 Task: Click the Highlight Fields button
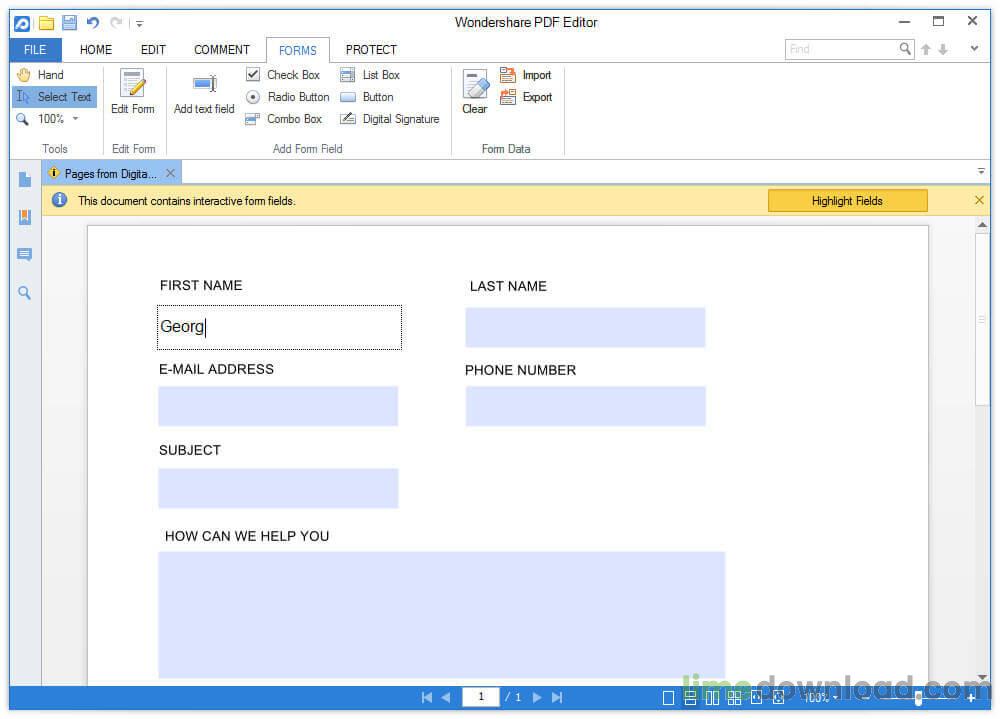click(847, 200)
